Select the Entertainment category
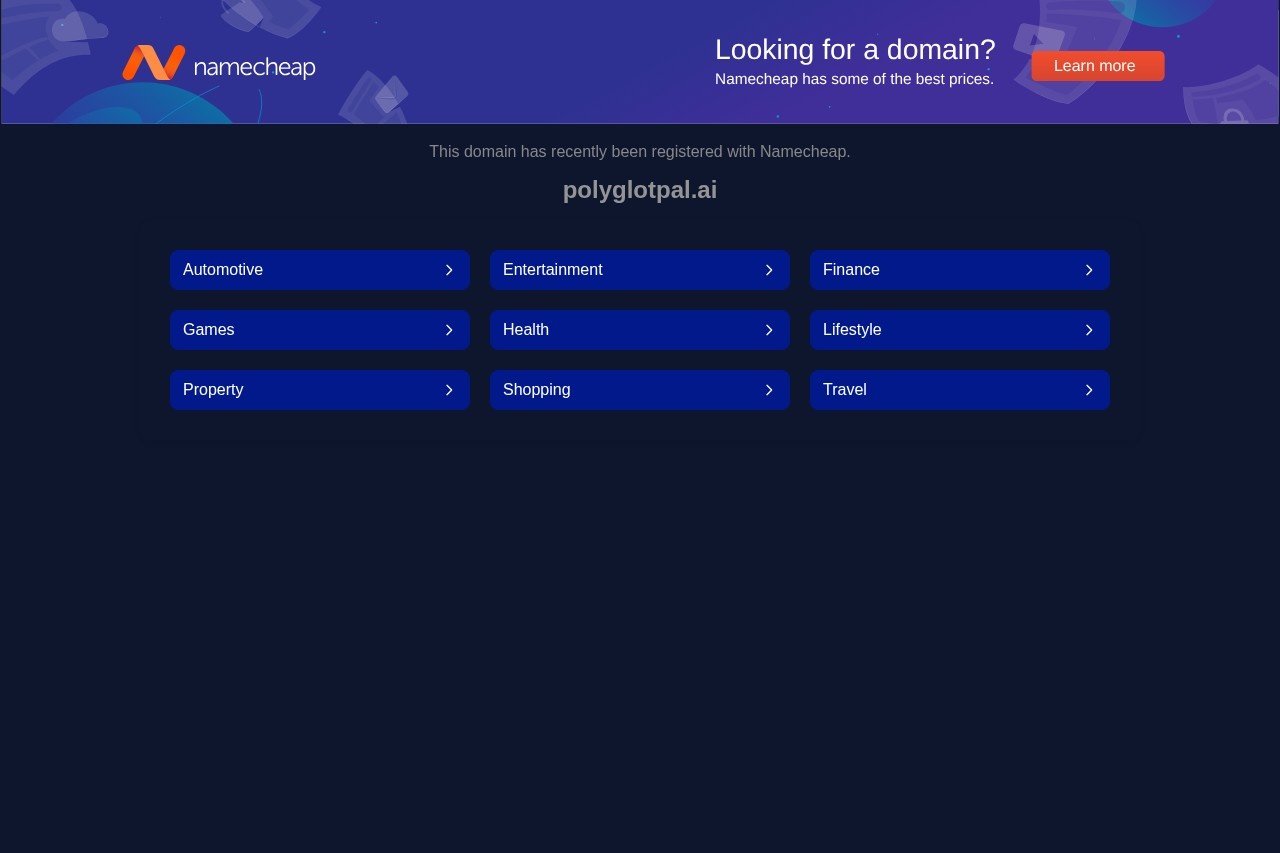This screenshot has width=1280, height=853. (552, 270)
